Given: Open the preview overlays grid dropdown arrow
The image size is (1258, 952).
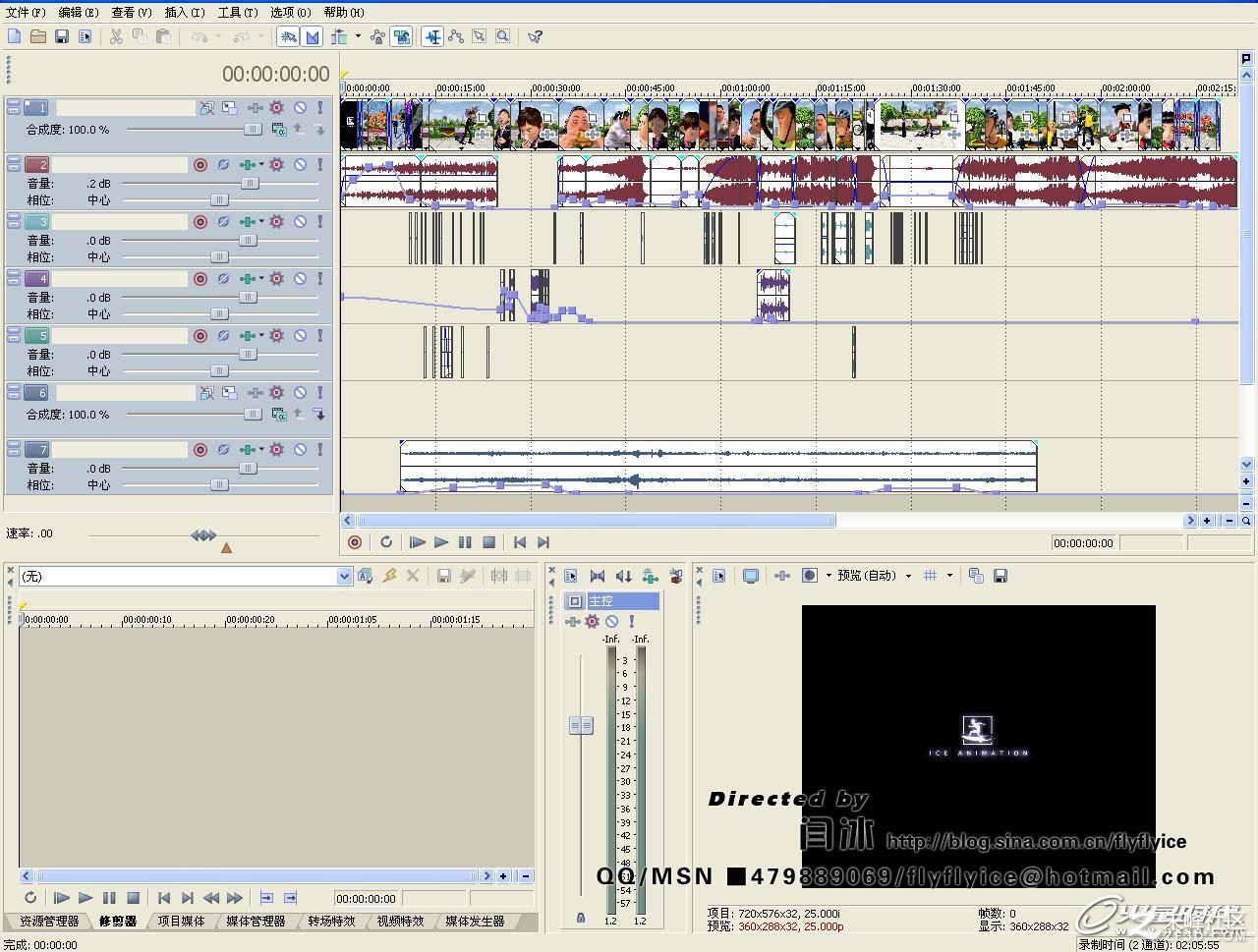Looking at the screenshot, I should tap(949, 576).
